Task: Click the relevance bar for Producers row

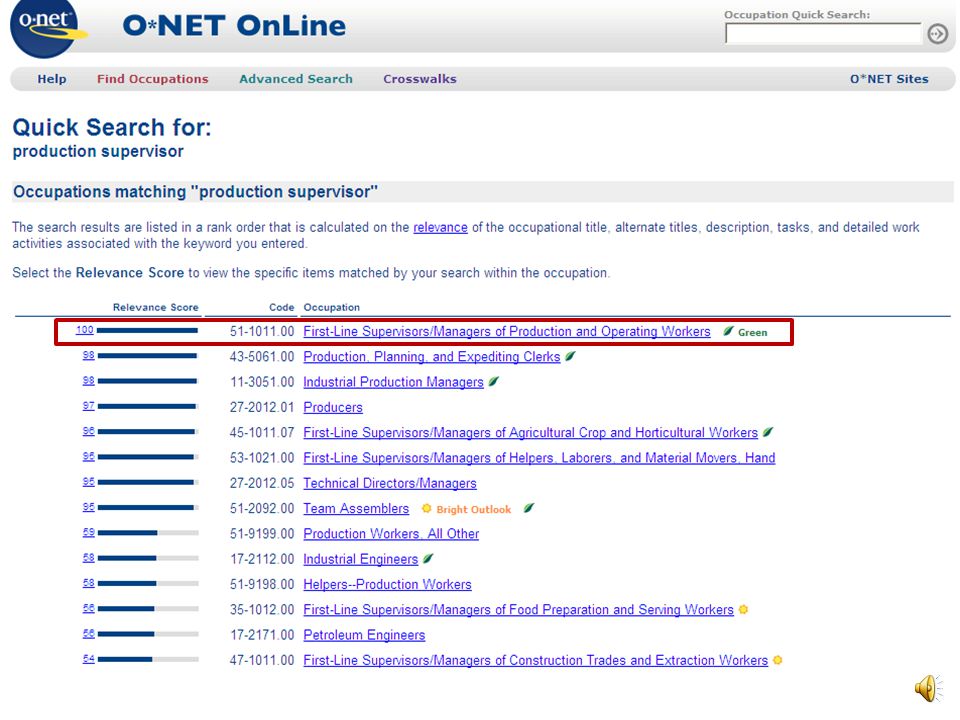Action: pyautogui.click(x=148, y=406)
